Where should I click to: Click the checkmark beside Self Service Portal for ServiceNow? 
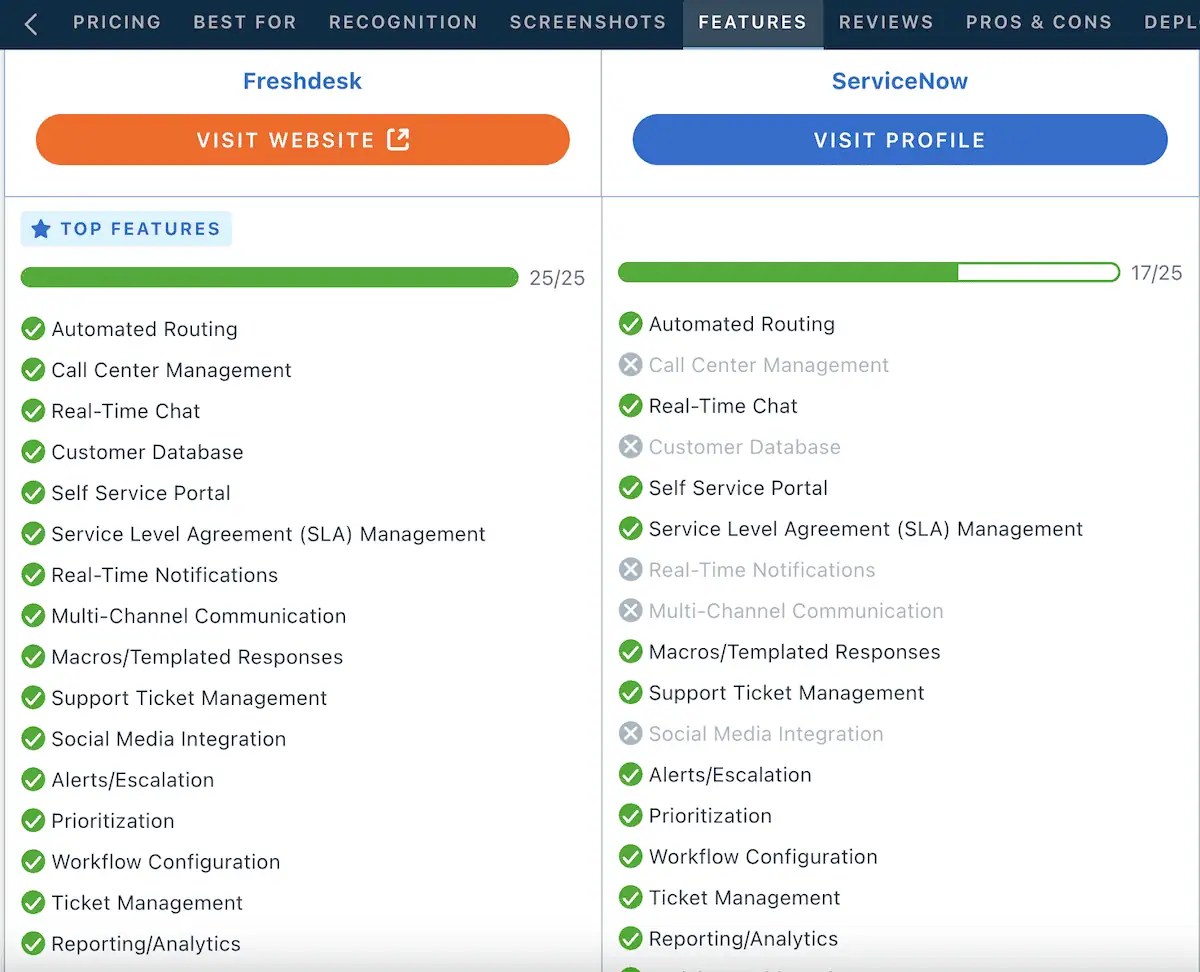click(x=630, y=488)
